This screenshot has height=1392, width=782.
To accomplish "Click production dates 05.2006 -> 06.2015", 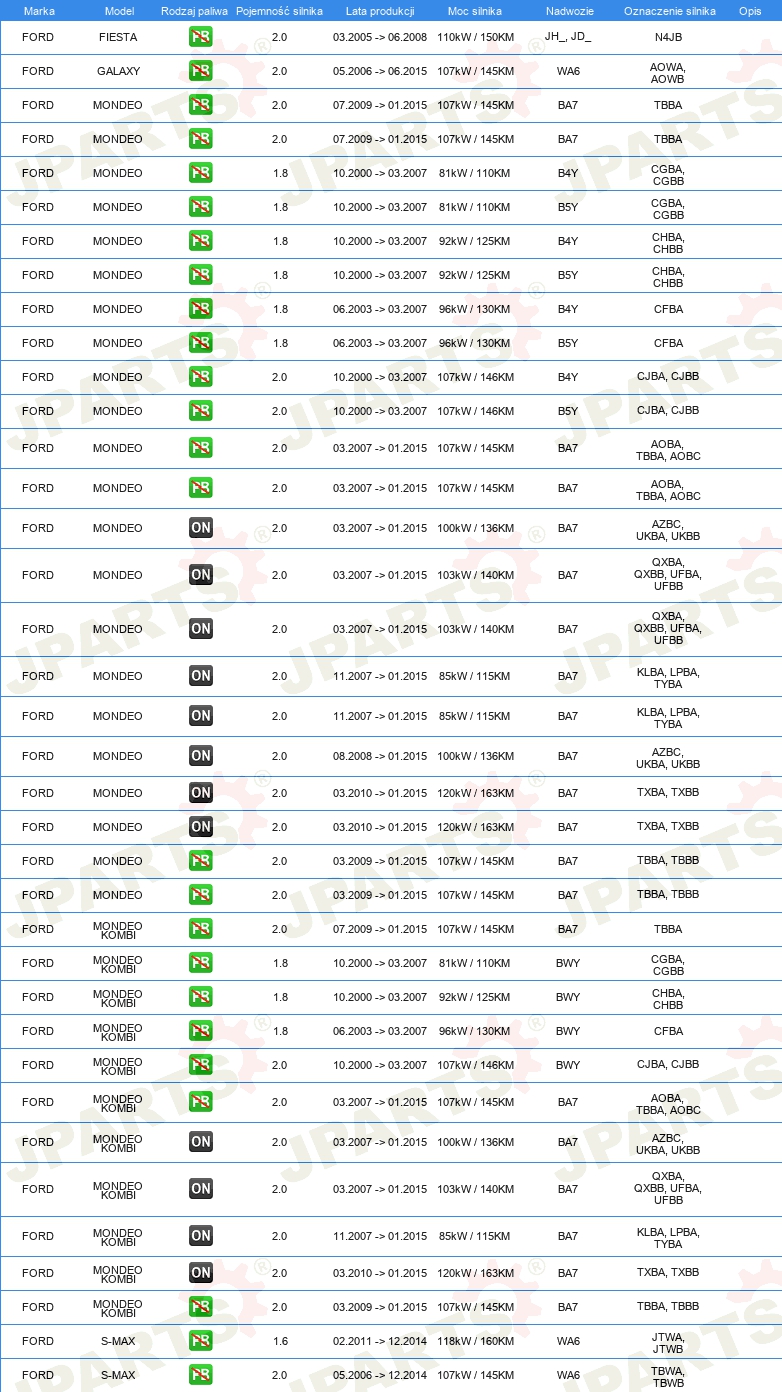I will click(x=380, y=71).
